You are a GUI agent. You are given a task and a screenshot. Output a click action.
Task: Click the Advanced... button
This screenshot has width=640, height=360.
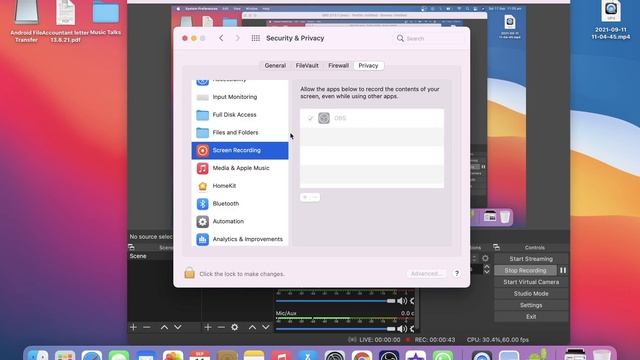click(426, 273)
